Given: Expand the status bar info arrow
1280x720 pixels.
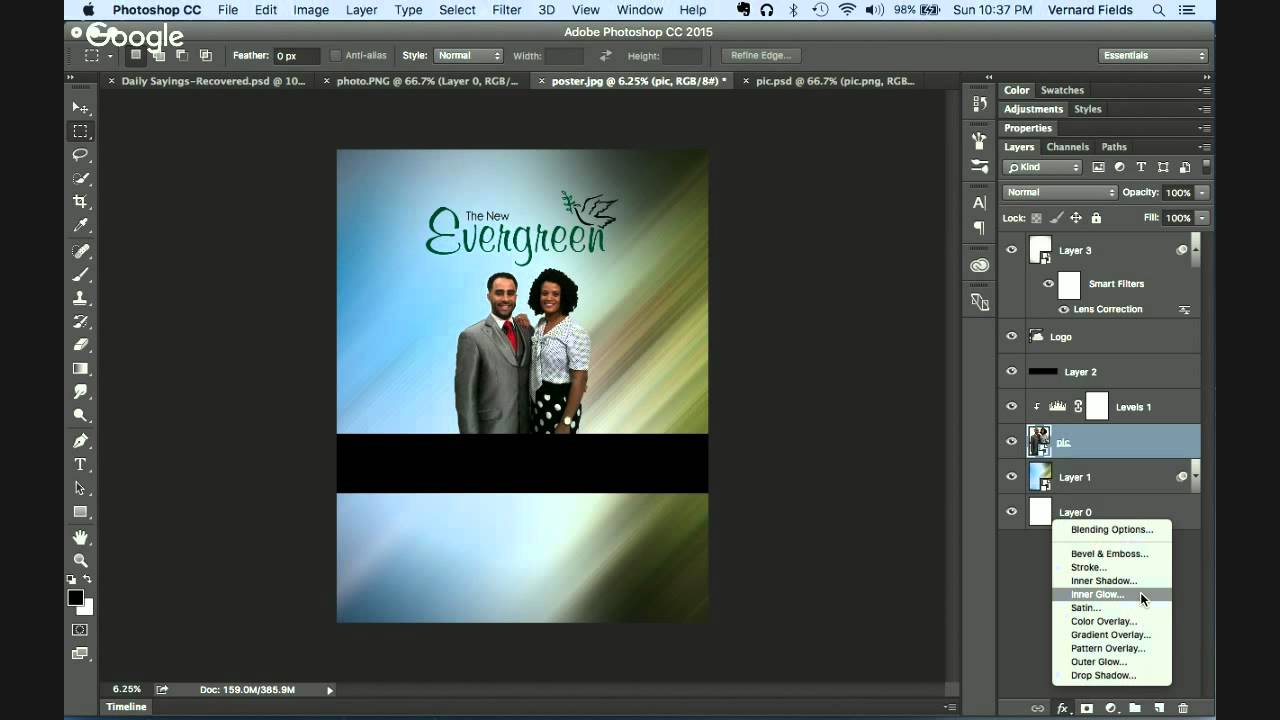Looking at the screenshot, I should coord(330,690).
